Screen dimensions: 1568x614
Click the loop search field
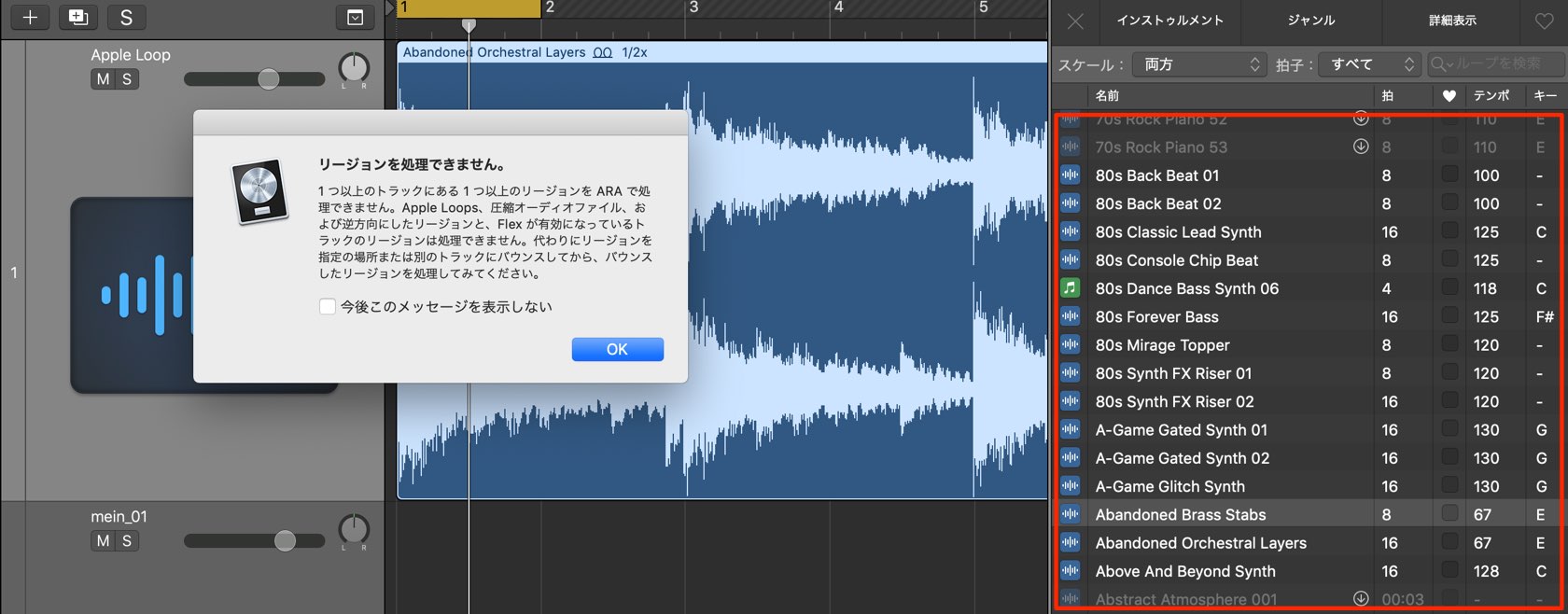1496,63
